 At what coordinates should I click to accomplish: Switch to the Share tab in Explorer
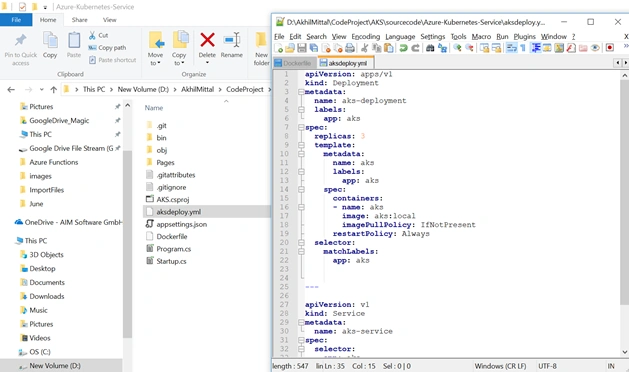[79, 20]
